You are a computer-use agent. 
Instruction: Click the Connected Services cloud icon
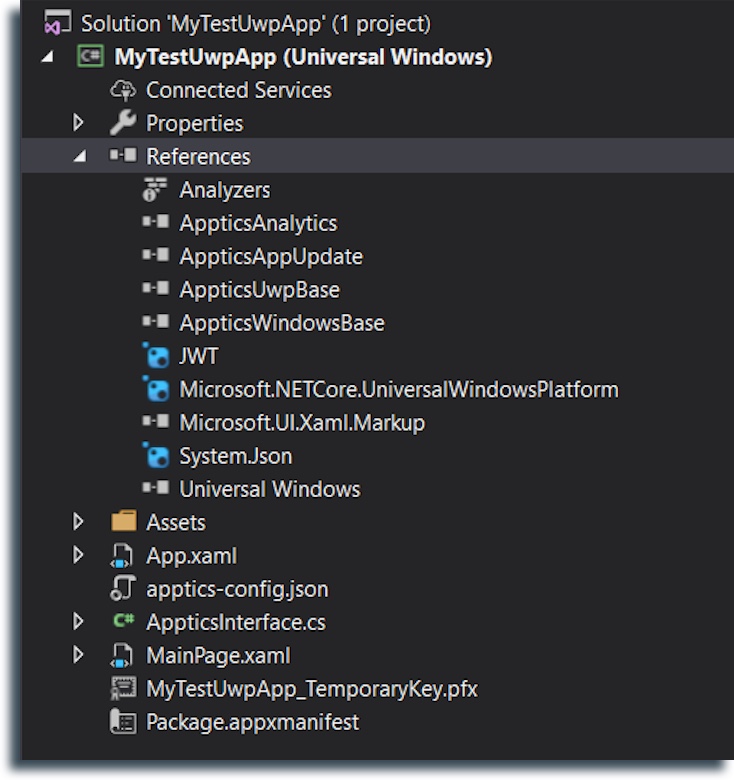[123, 90]
